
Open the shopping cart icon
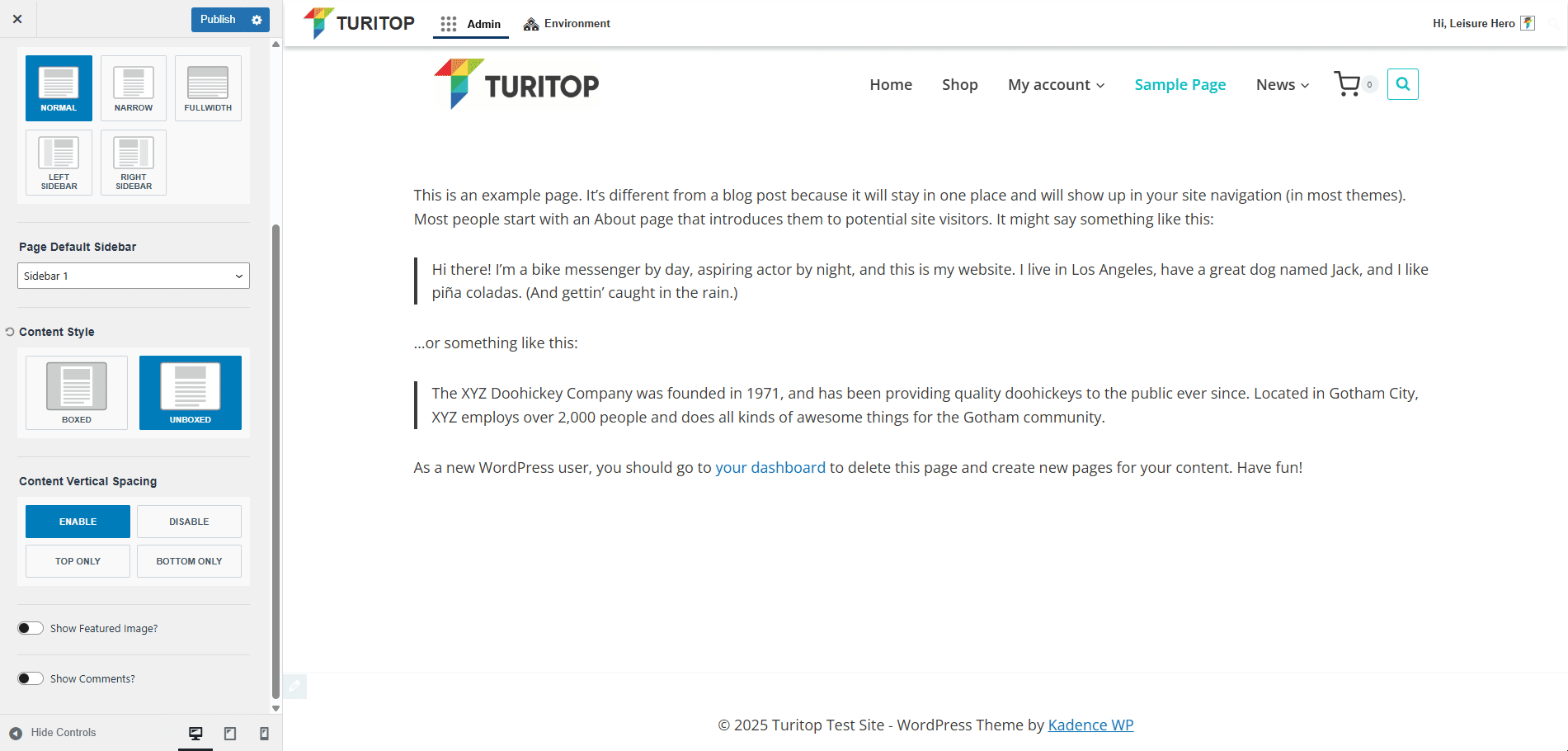pyautogui.click(x=1347, y=84)
